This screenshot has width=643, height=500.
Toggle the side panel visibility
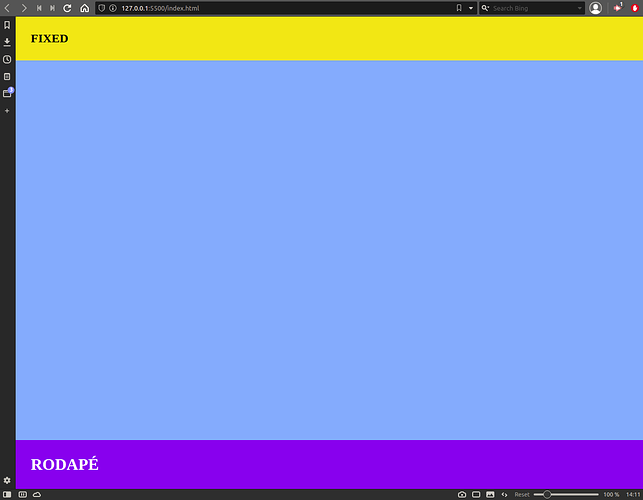(x=7, y=495)
